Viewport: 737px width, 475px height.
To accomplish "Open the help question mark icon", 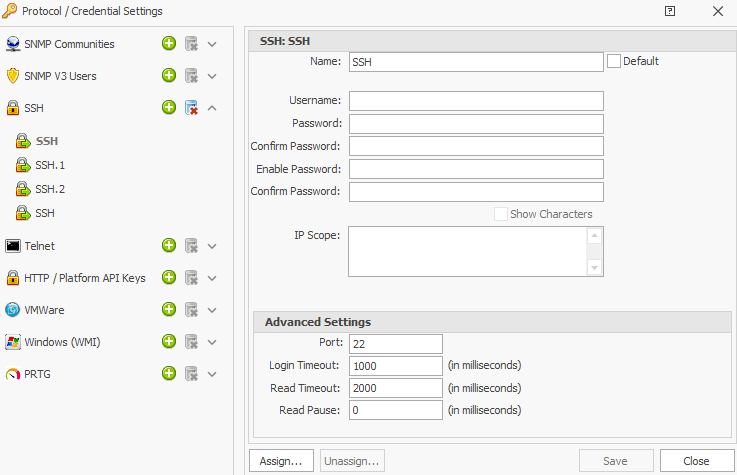I will [x=670, y=11].
